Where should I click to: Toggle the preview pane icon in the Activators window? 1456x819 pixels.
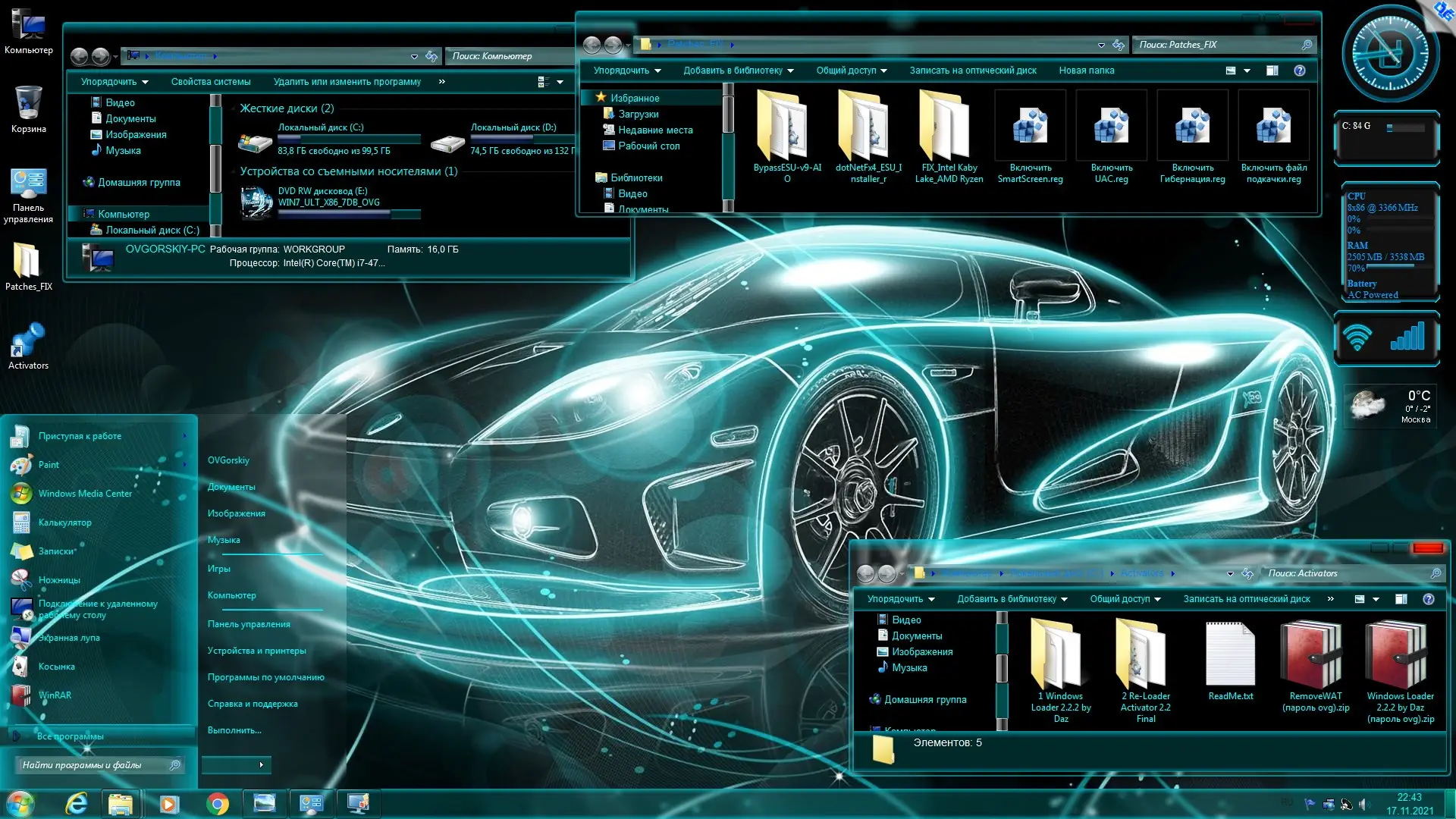pyautogui.click(x=1401, y=599)
